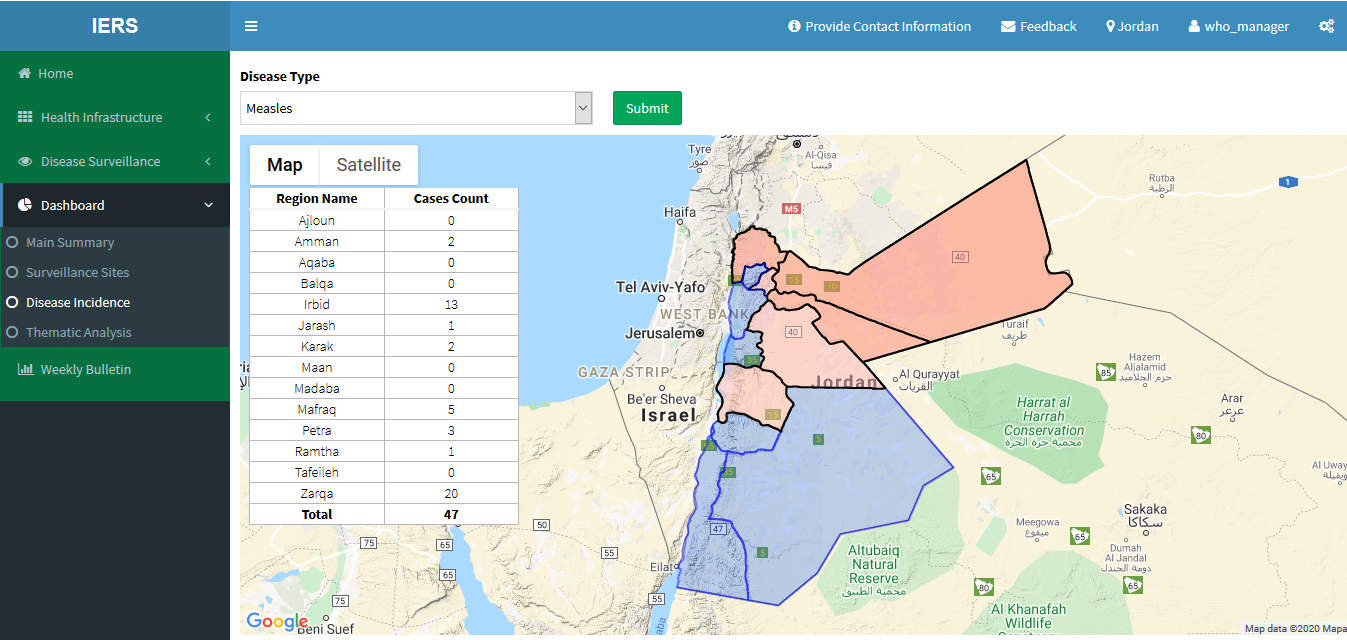This screenshot has width=1347, height=640.
Task: Click the M5 highway marker on the map
Action: (792, 209)
